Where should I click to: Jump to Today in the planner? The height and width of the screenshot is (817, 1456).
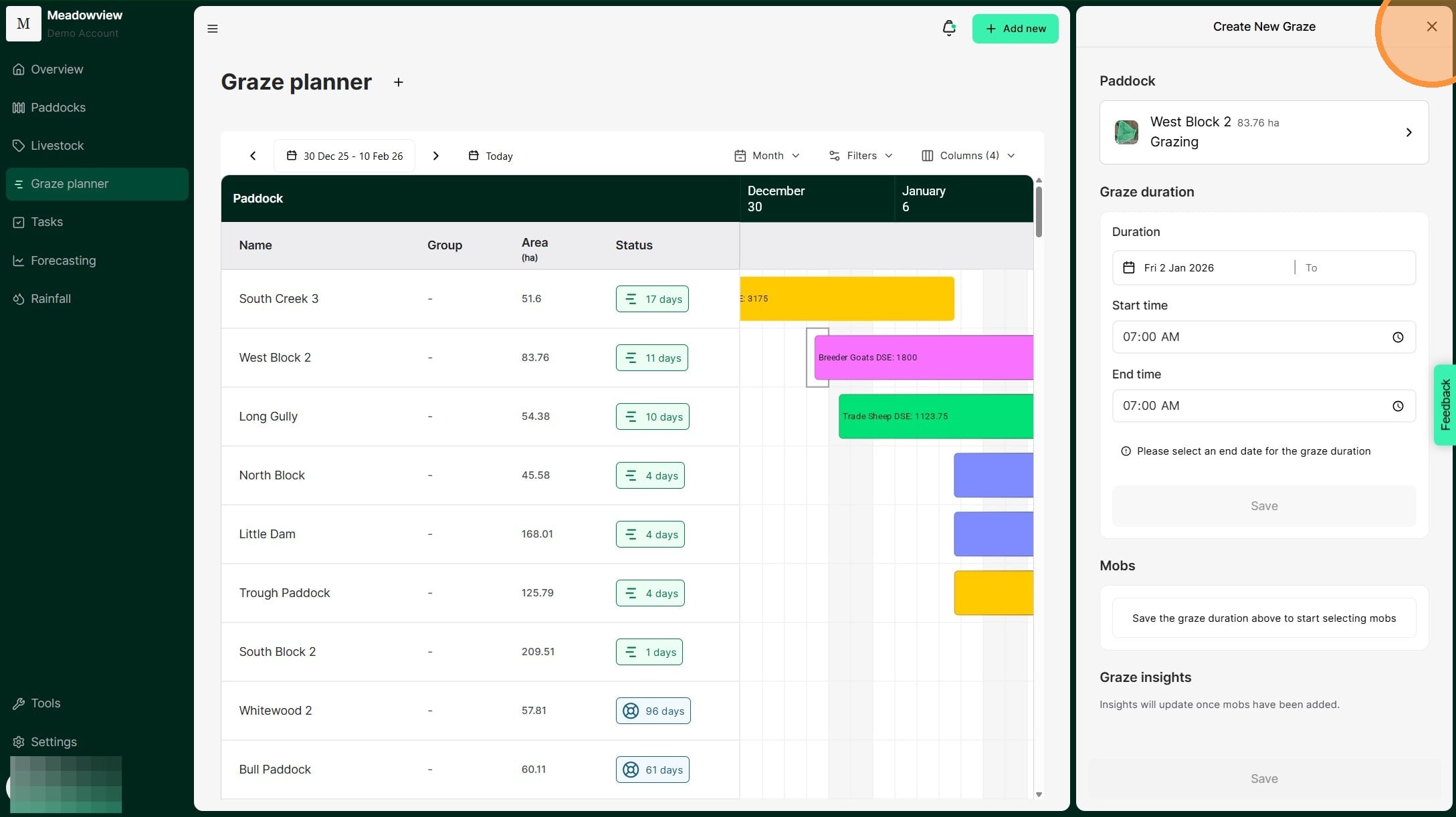point(491,156)
